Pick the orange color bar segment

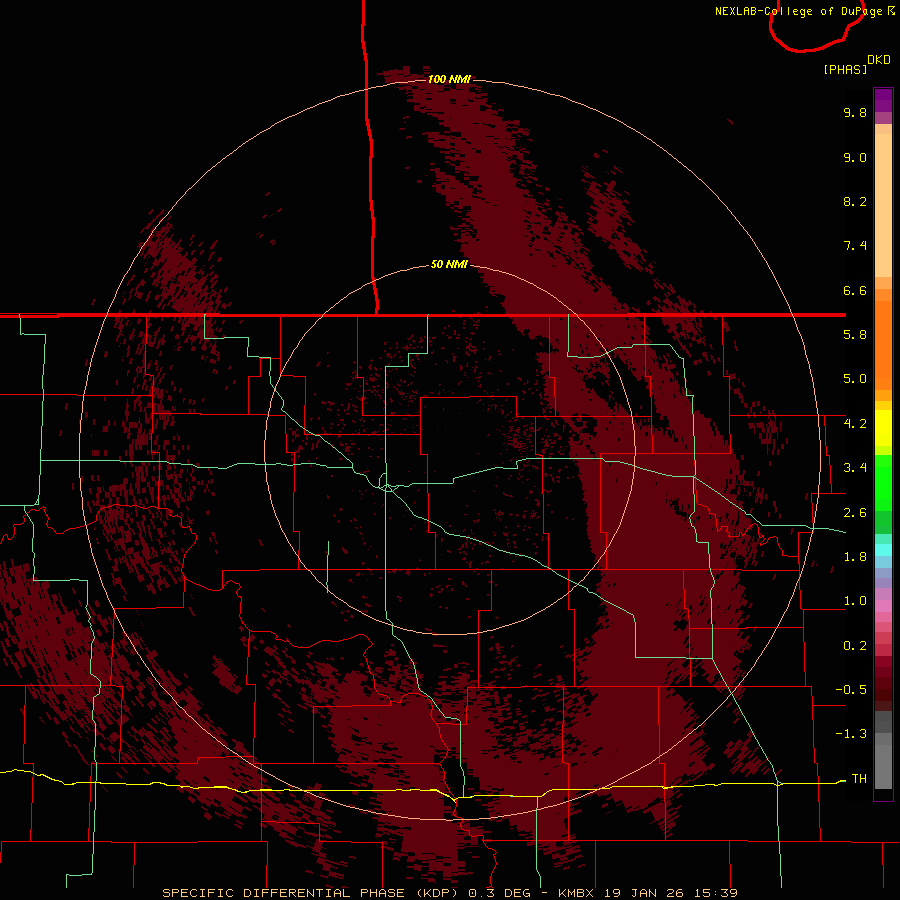883,346
